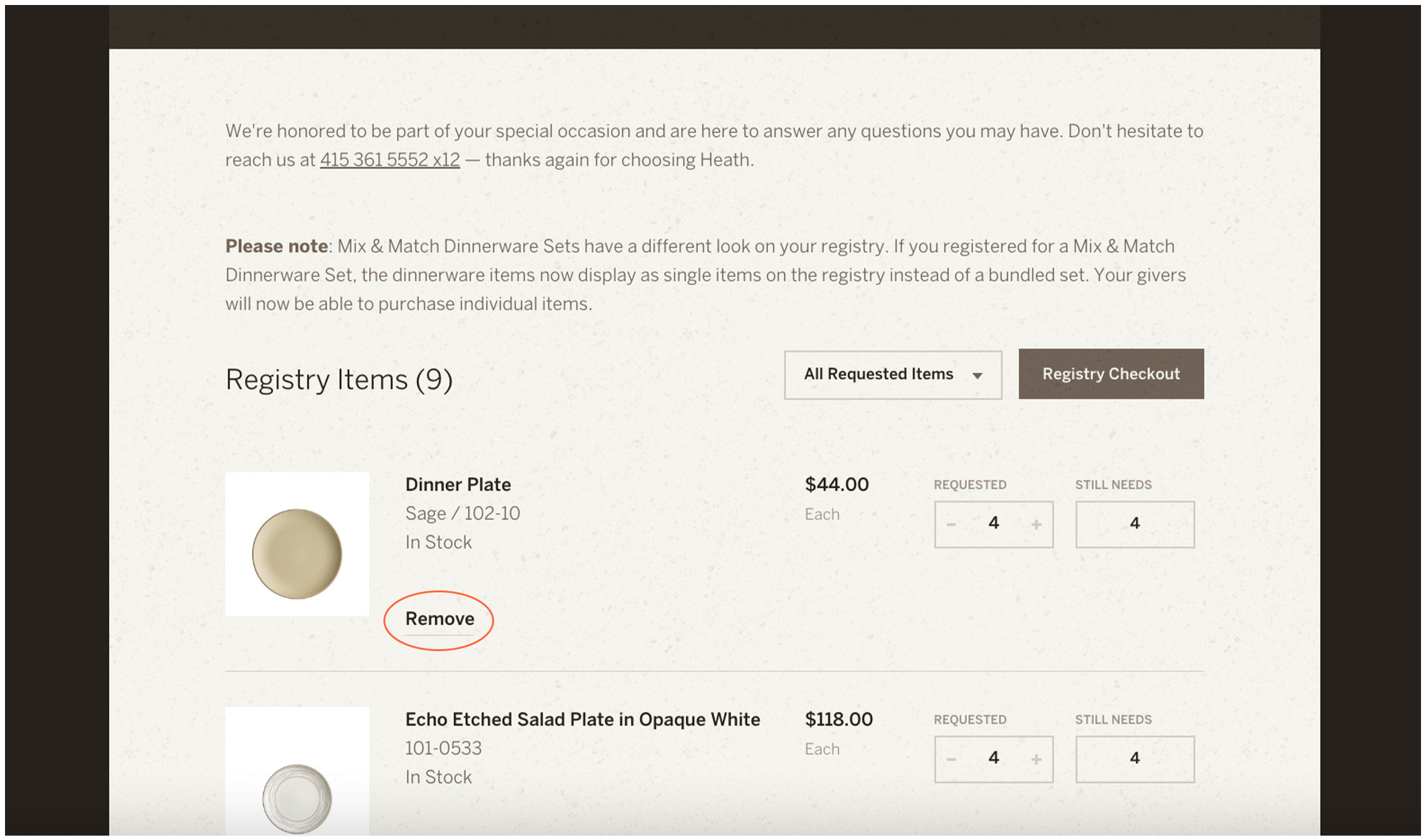Viewport: 1426px width, 840px height.
Task: Click the $44.00 Dinner Plate price
Action: point(837,485)
